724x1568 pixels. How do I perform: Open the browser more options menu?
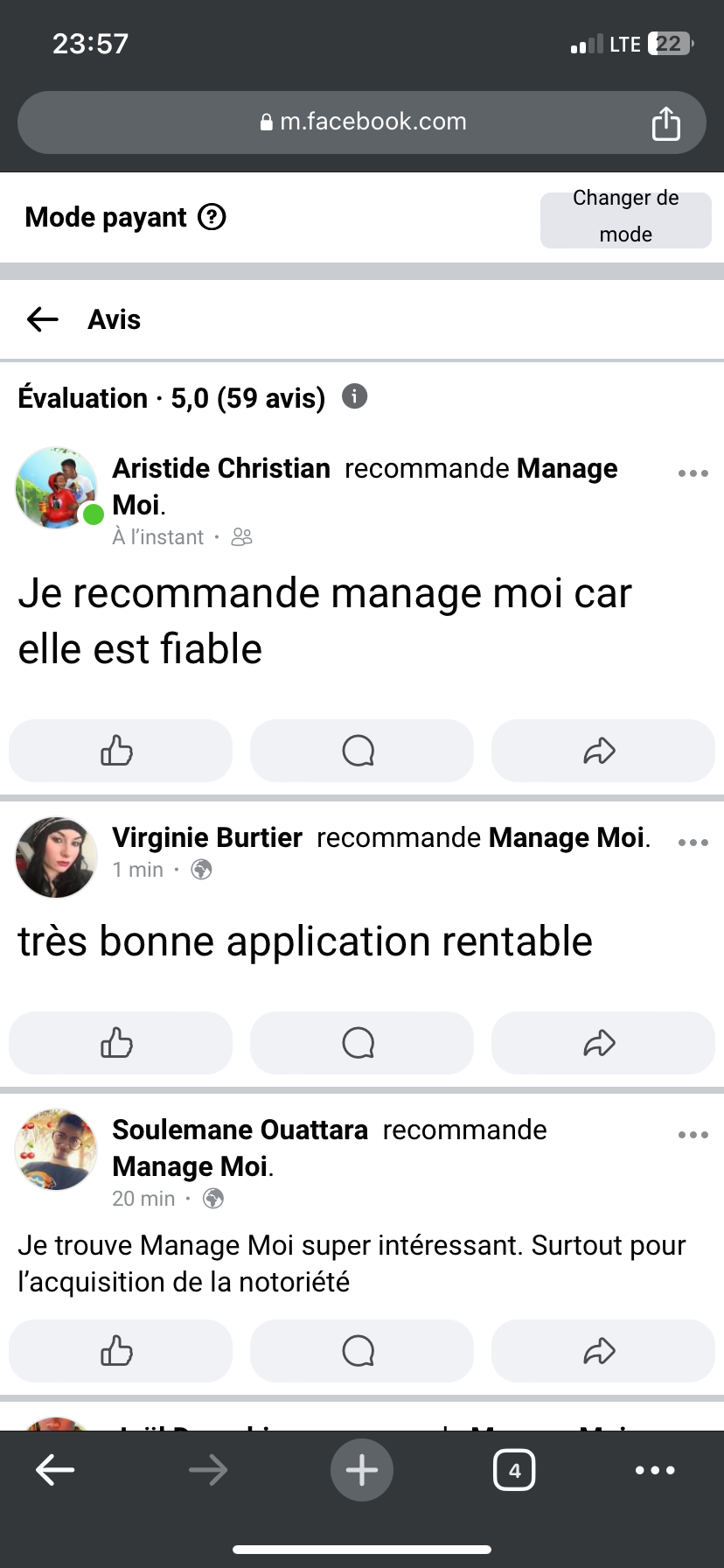pyautogui.click(x=655, y=1470)
